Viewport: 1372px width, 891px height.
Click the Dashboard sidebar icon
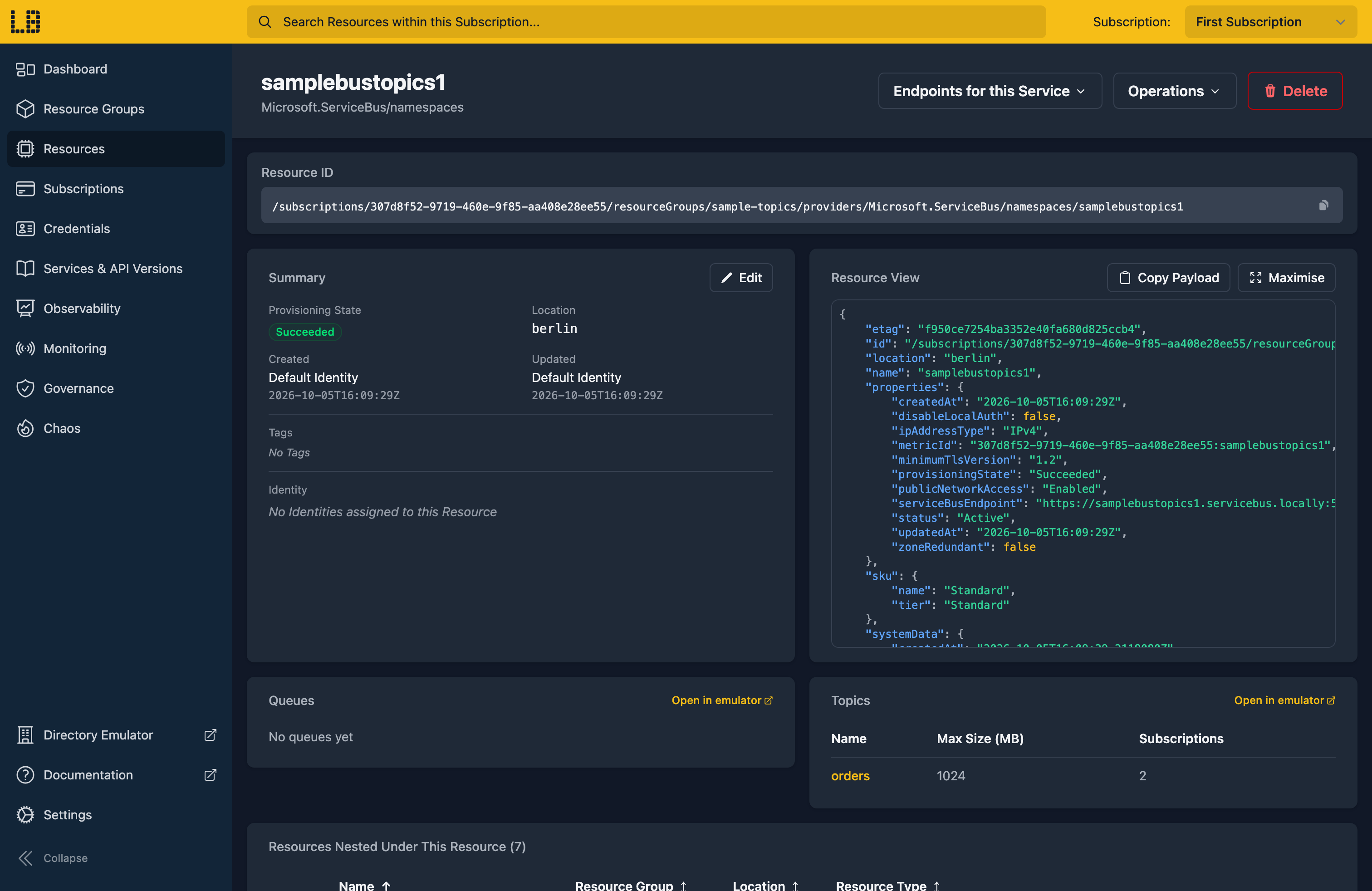25,69
